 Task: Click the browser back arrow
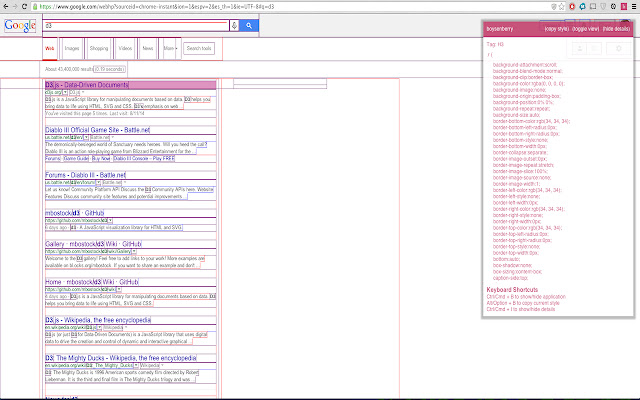(x=5, y=7)
